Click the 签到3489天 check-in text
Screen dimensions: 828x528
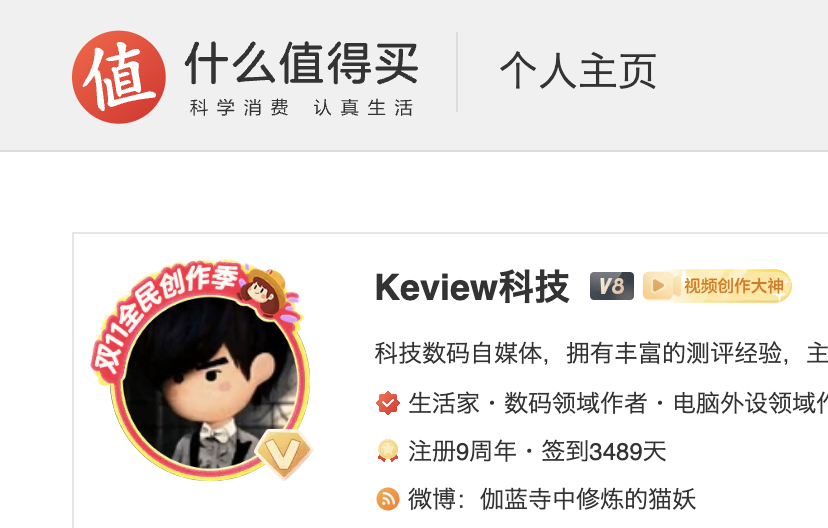coord(604,451)
